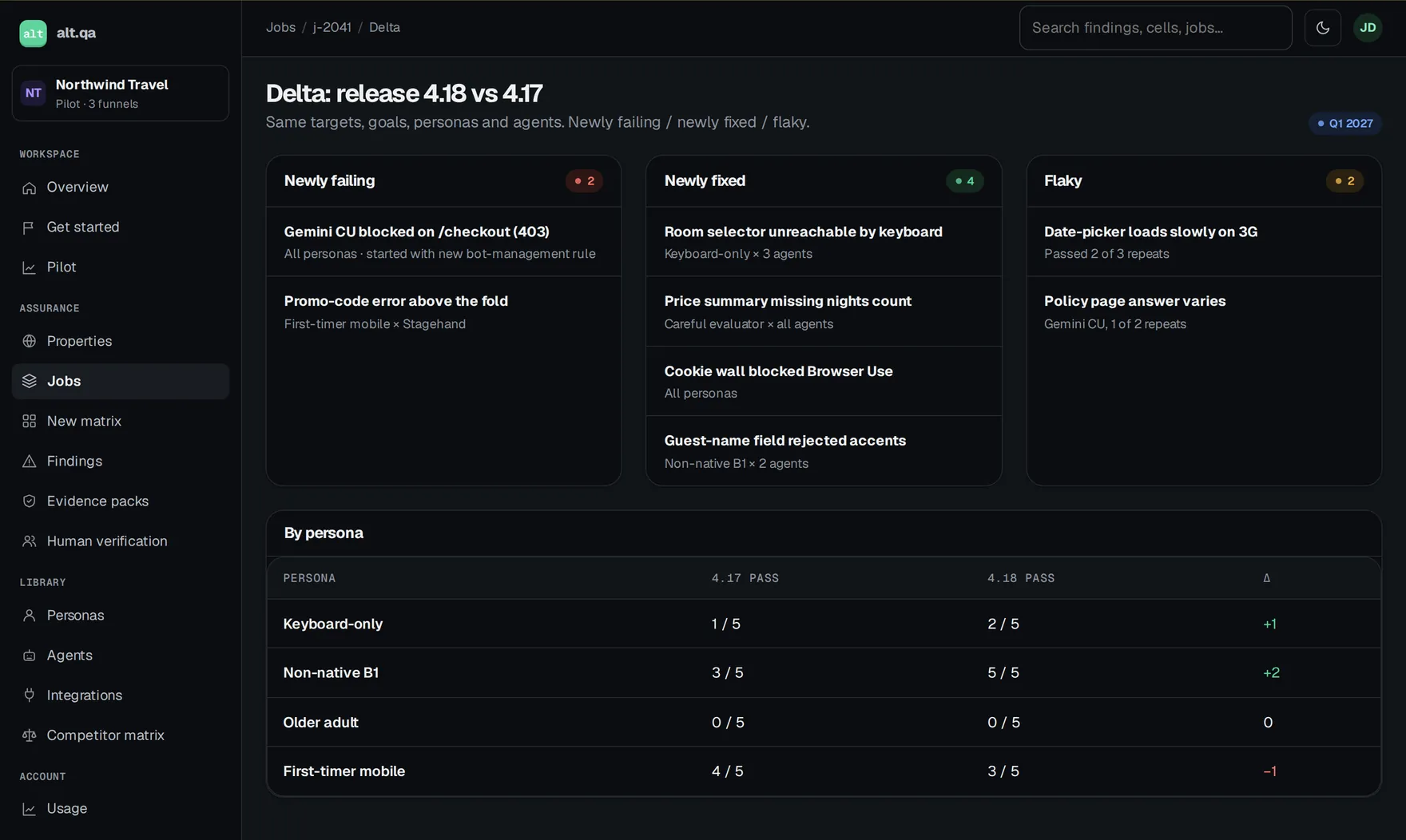
Task: Select the Get started flag icon
Action: [30, 228]
